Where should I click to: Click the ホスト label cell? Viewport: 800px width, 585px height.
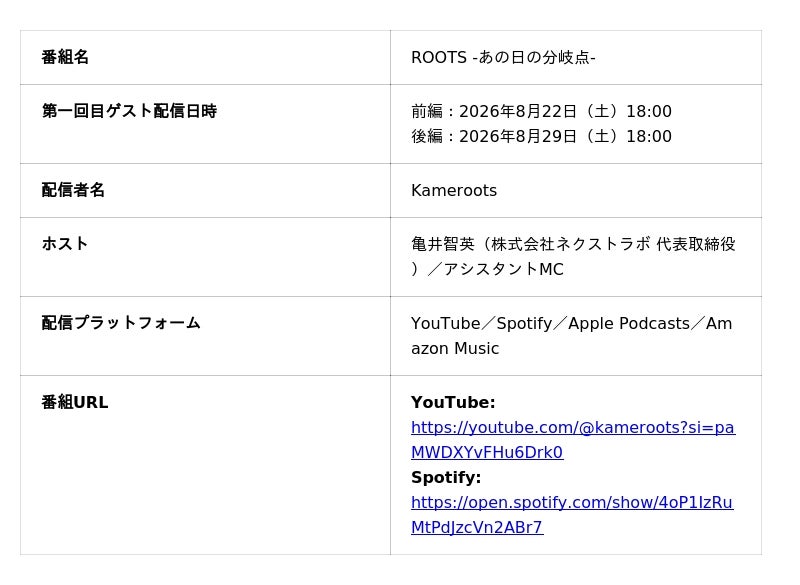tap(205, 257)
